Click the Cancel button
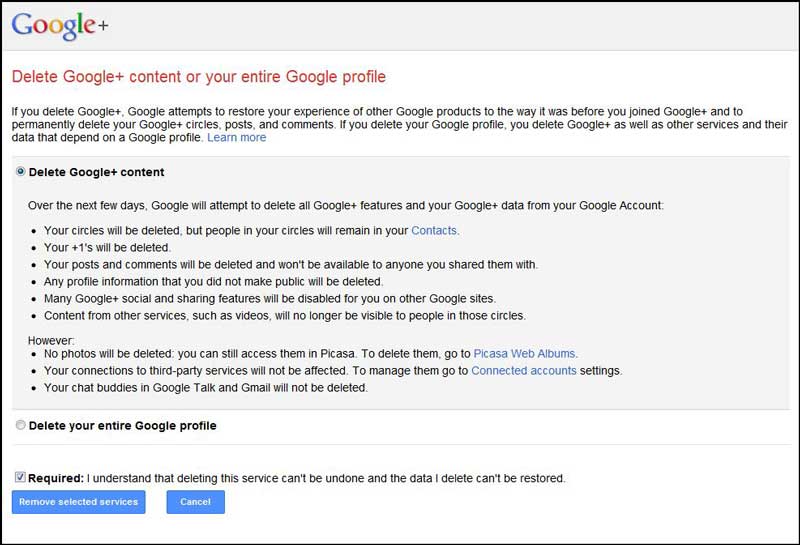This screenshot has height=545, width=800. click(x=195, y=502)
